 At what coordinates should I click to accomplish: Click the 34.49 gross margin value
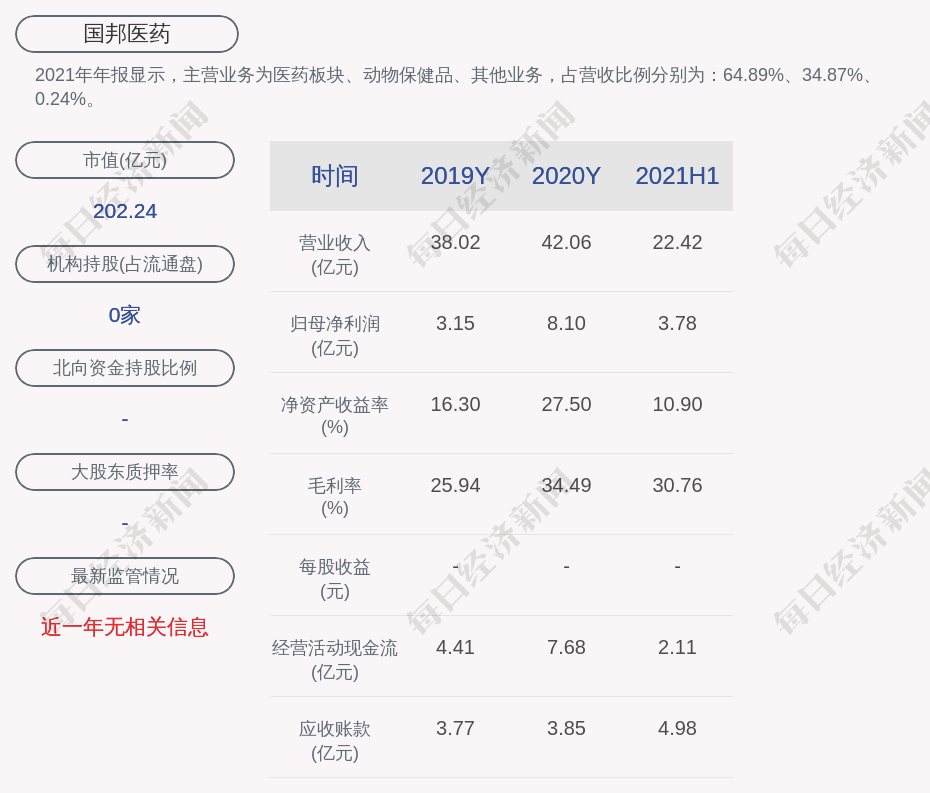pos(566,485)
